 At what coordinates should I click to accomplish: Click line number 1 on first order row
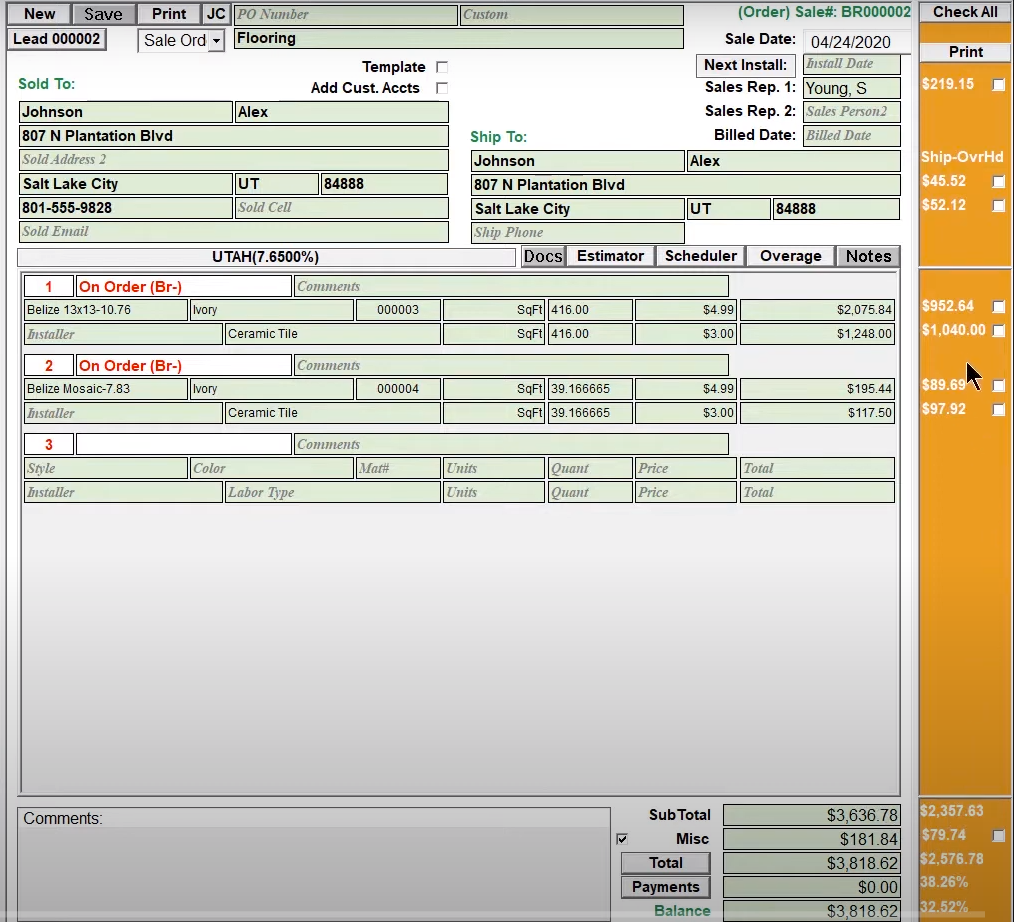click(x=48, y=286)
